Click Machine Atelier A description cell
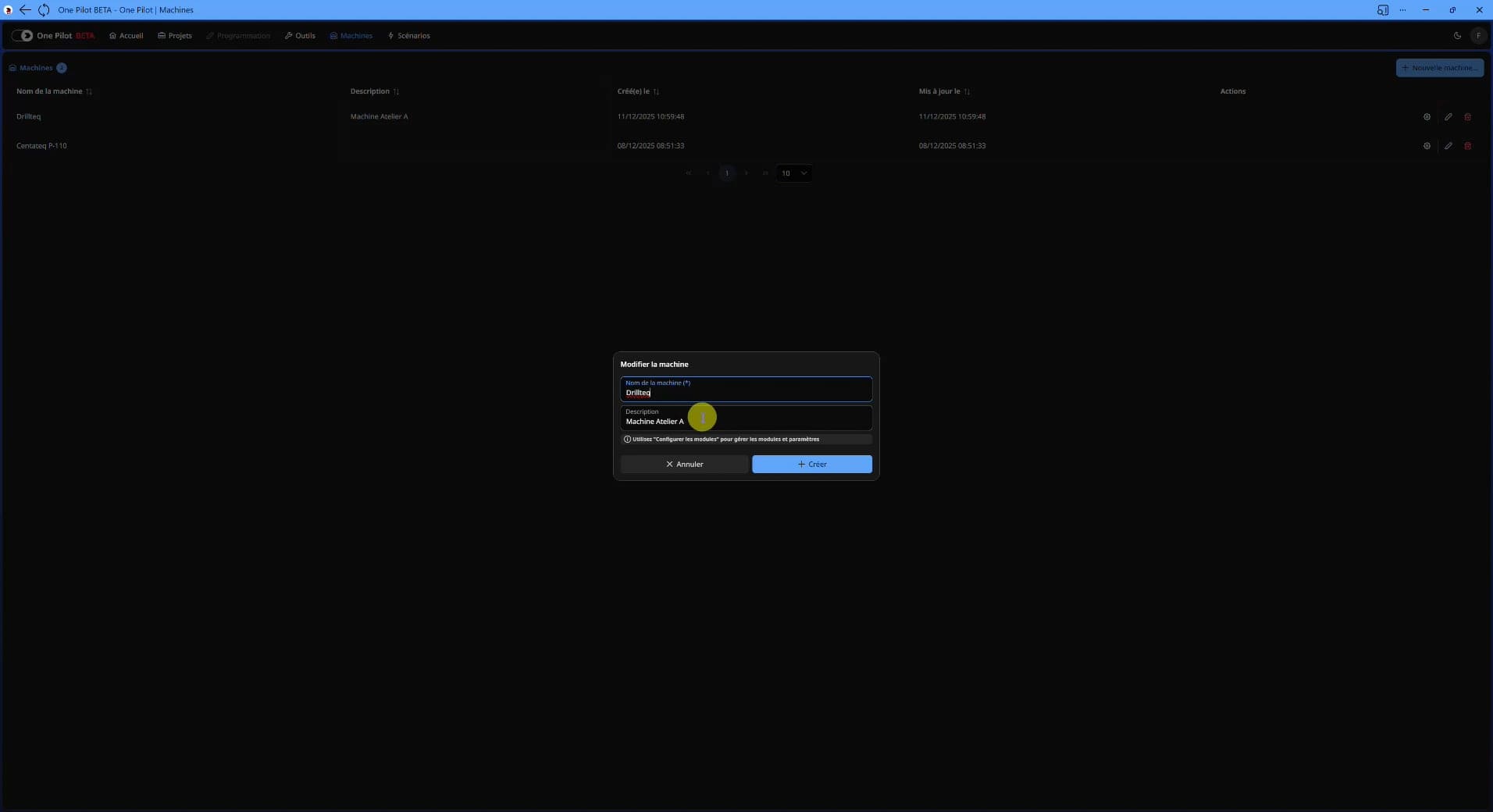This screenshot has width=1493, height=812. 379,116
